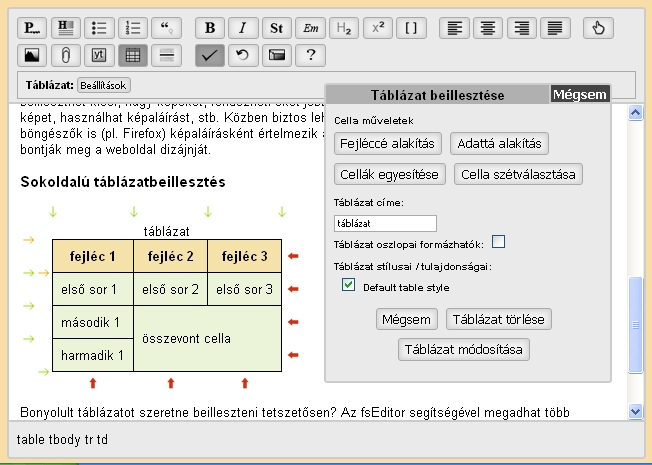Select table cell fejléc 1
The width and height of the screenshot is (652, 465).
[x=93, y=256]
